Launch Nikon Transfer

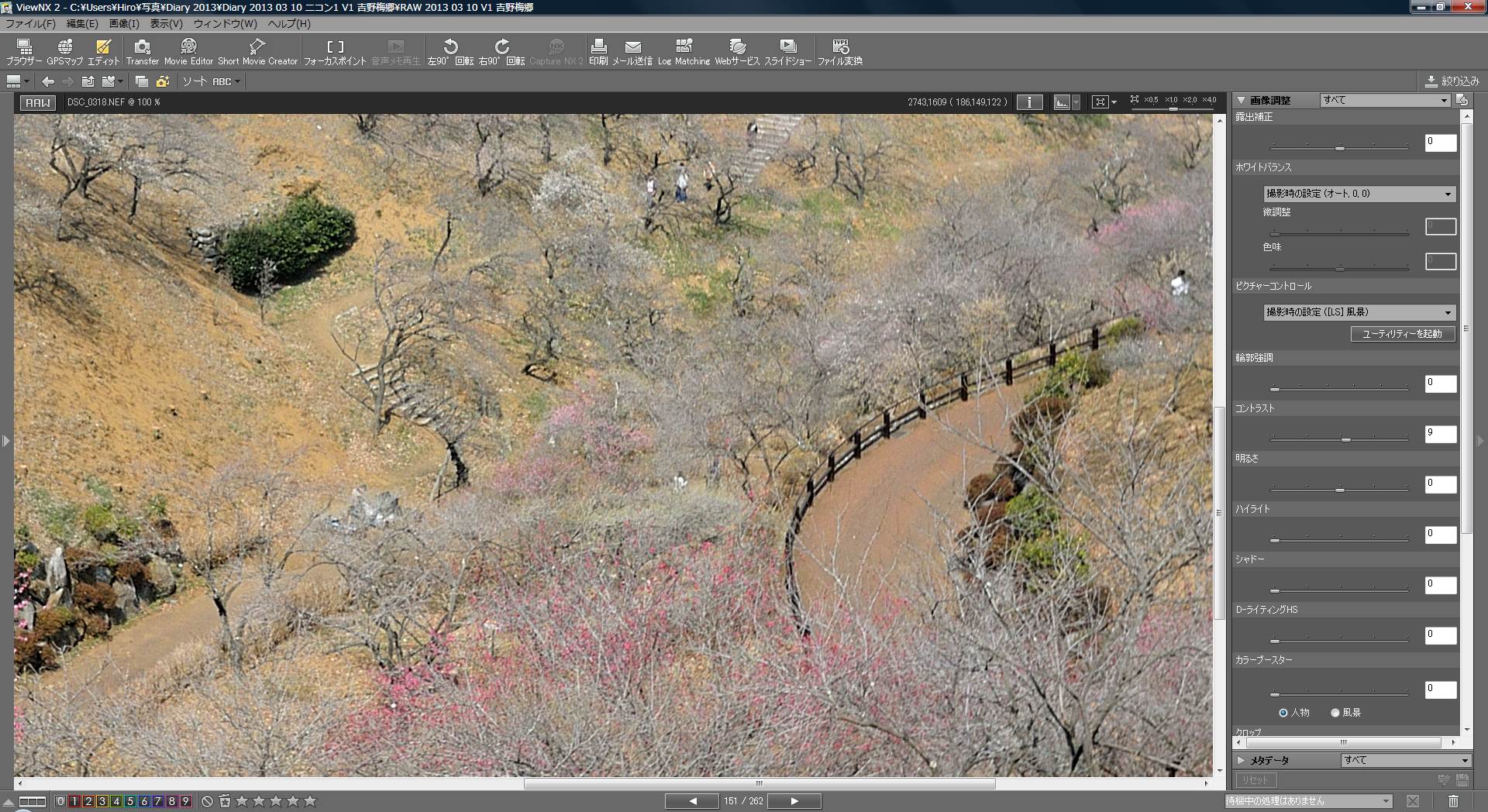[x=143, y=52]
